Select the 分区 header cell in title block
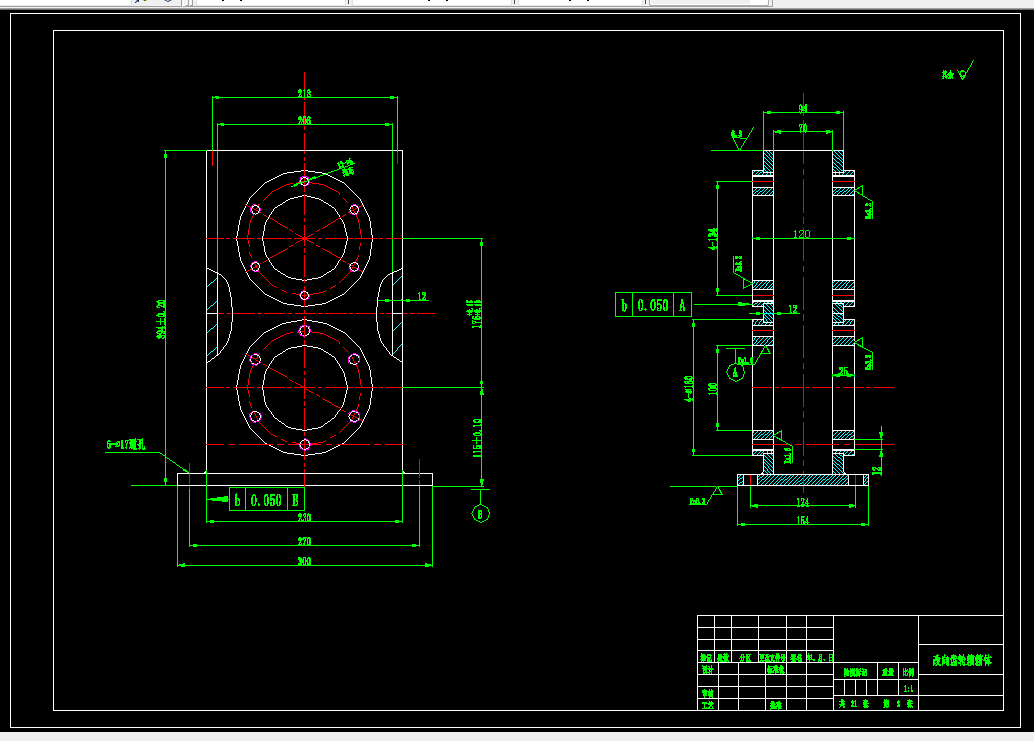 [745, 658]
